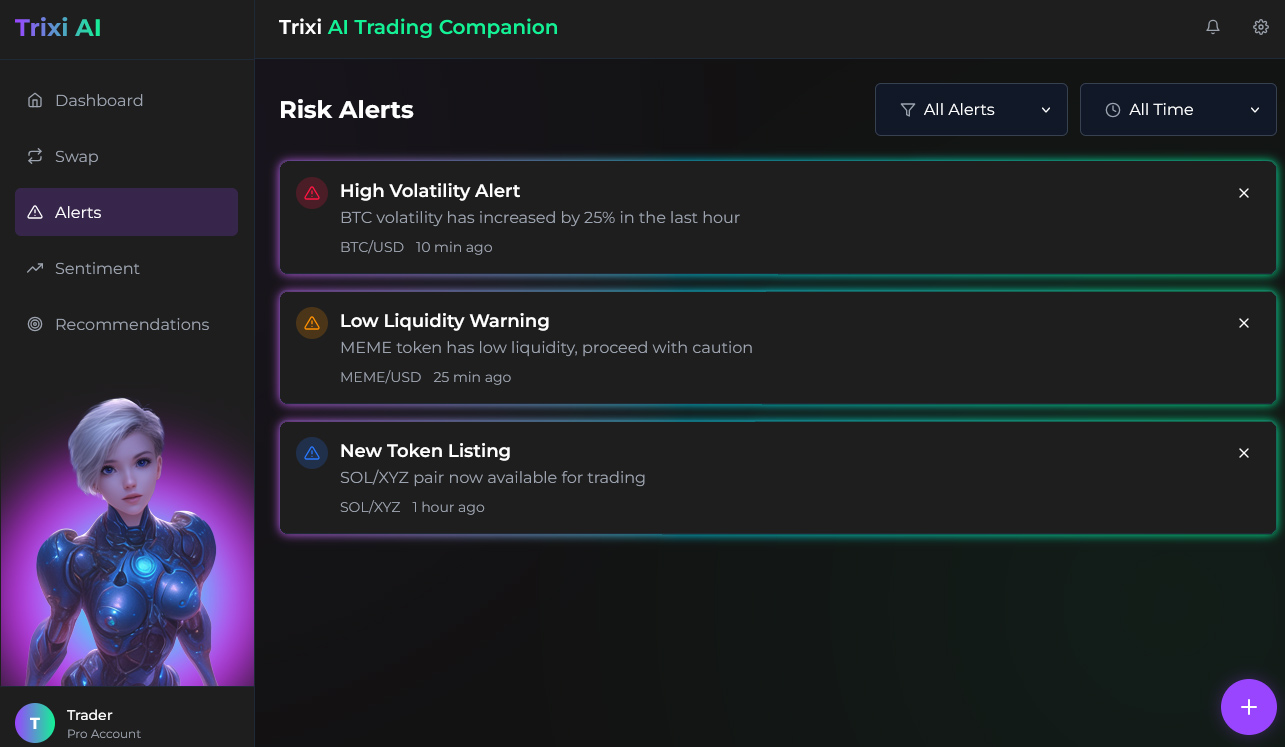The image size is (1285, 747).
Task: Click the orange Low Liquidity warning icon
Action: click(312, 323)
